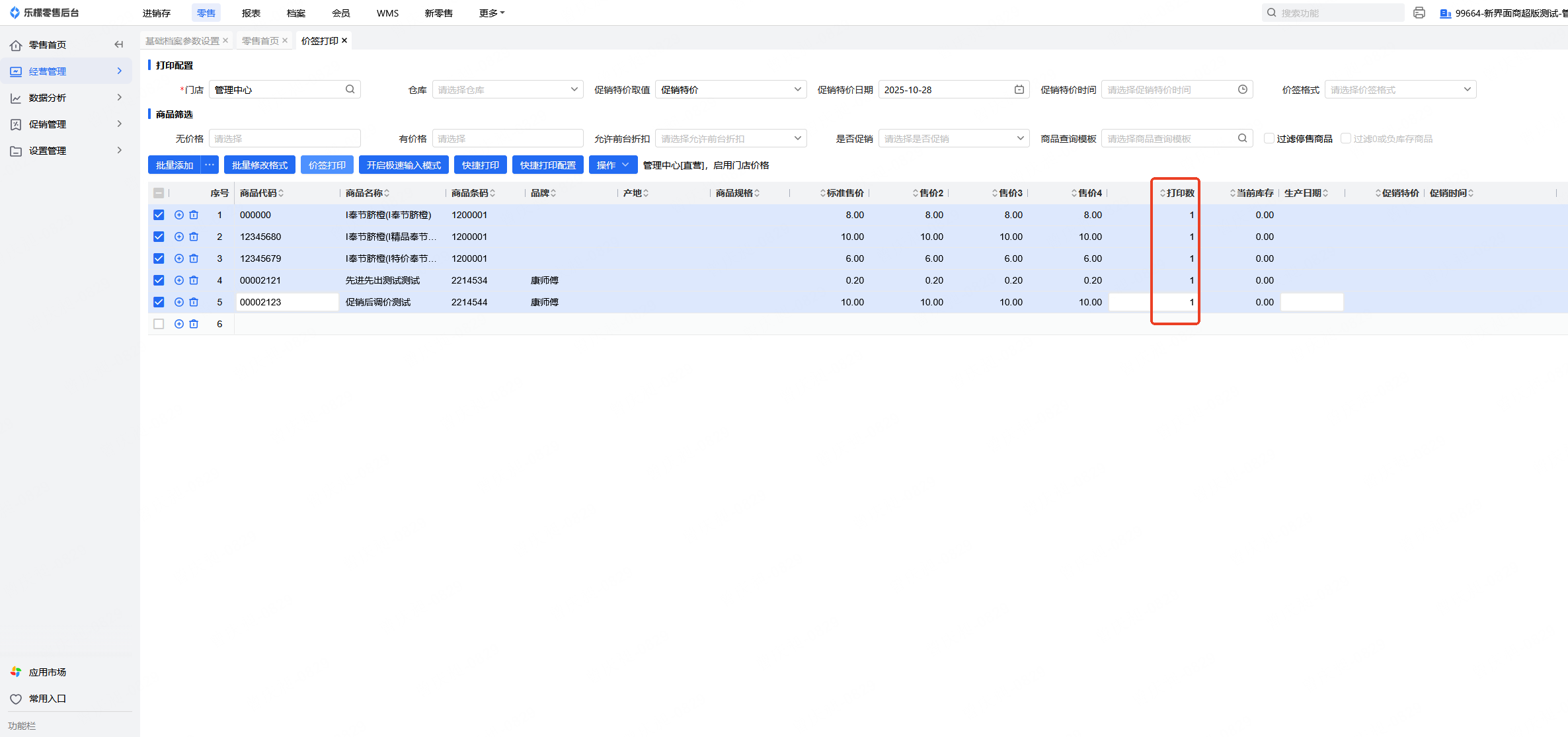Enable 过滤停售商品 checkbox

click(1269, 138)
